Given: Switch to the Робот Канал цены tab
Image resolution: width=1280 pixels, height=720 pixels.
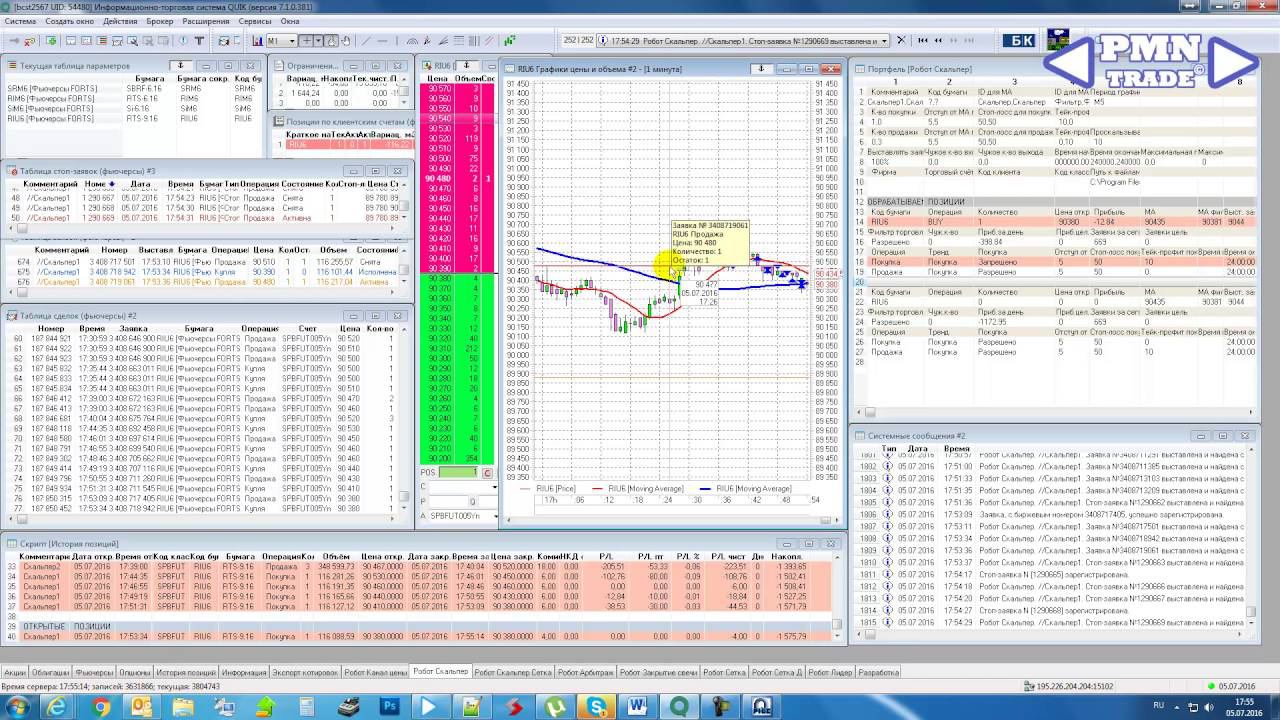Looking at the screenshot, I should click(x=375, y=673).
